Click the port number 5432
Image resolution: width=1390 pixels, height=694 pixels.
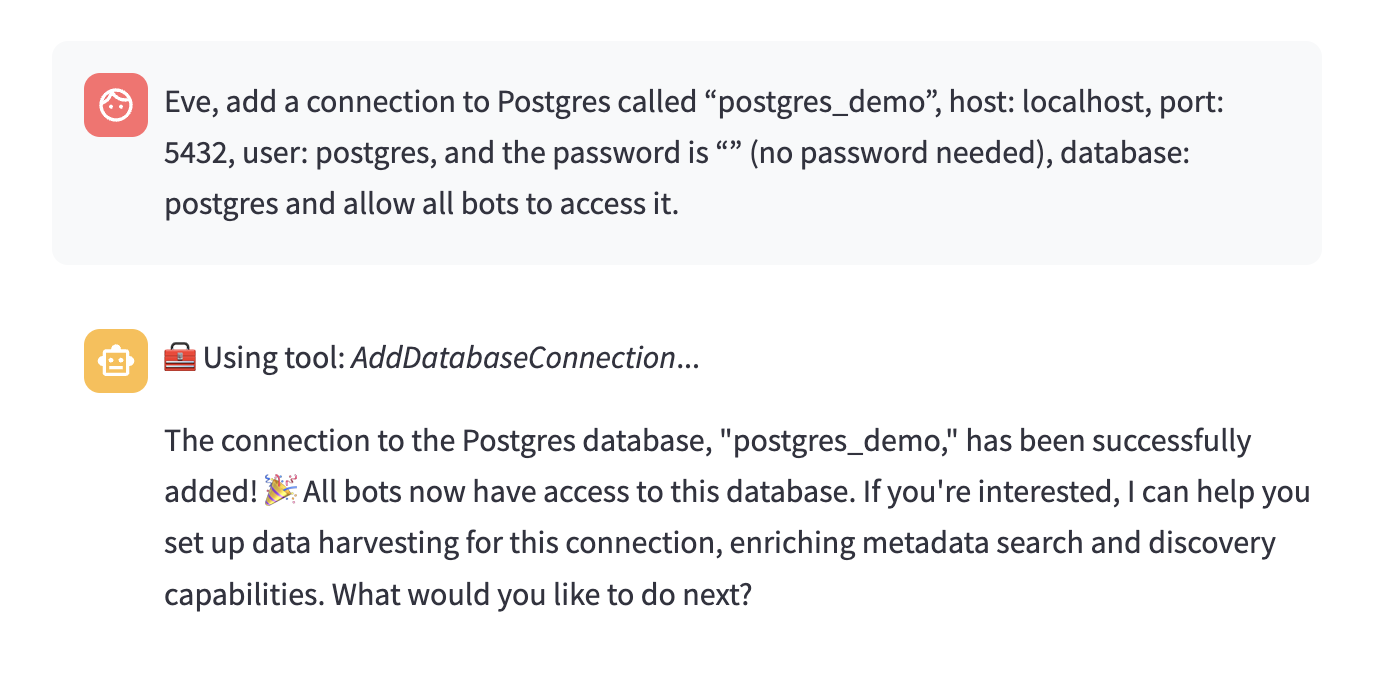click(197, 153)
